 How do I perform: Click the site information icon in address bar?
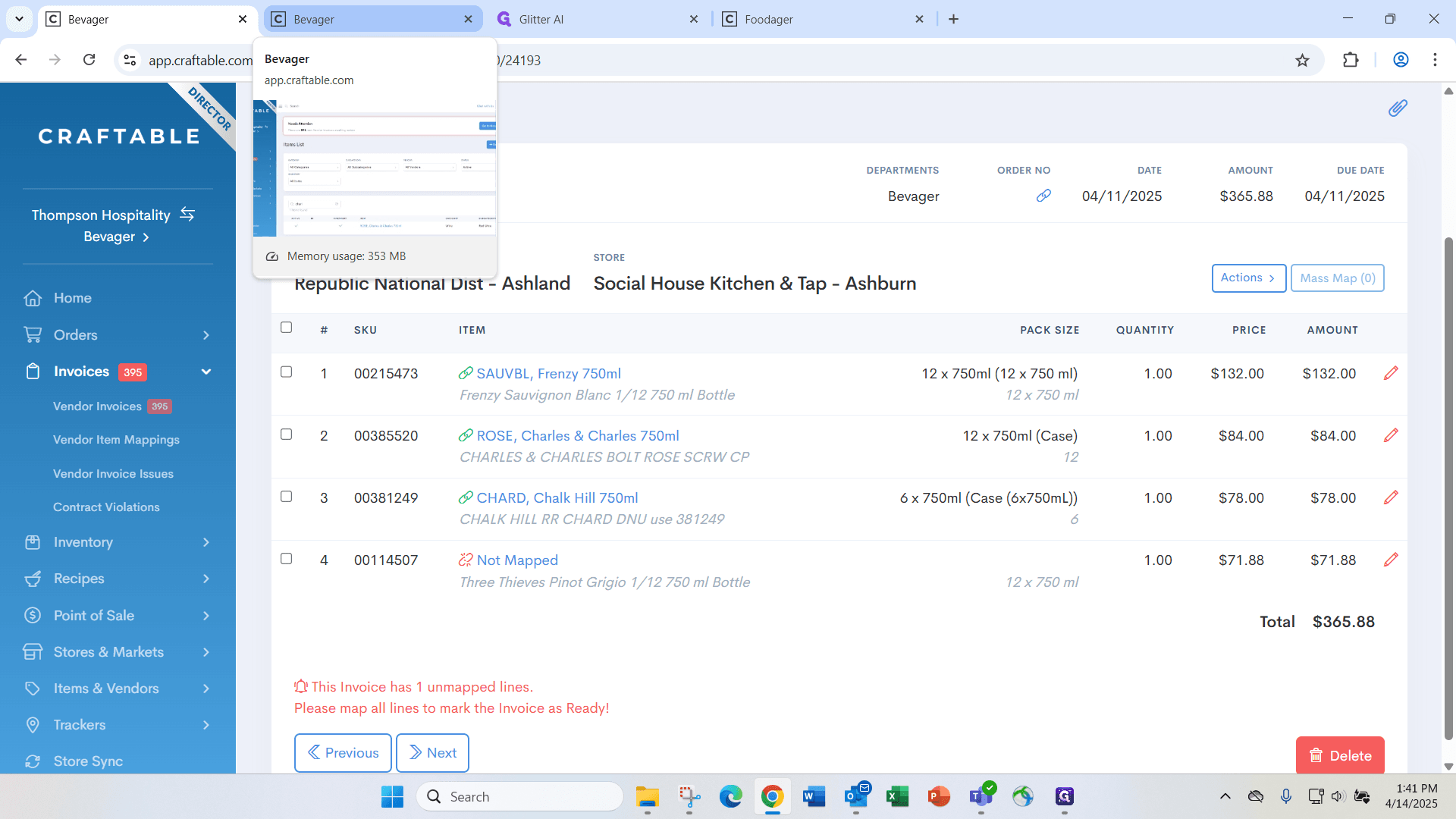coord(130,60)
